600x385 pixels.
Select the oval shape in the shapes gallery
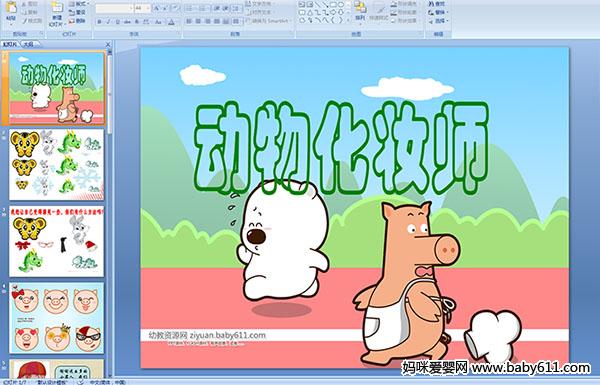click(342, 5)
